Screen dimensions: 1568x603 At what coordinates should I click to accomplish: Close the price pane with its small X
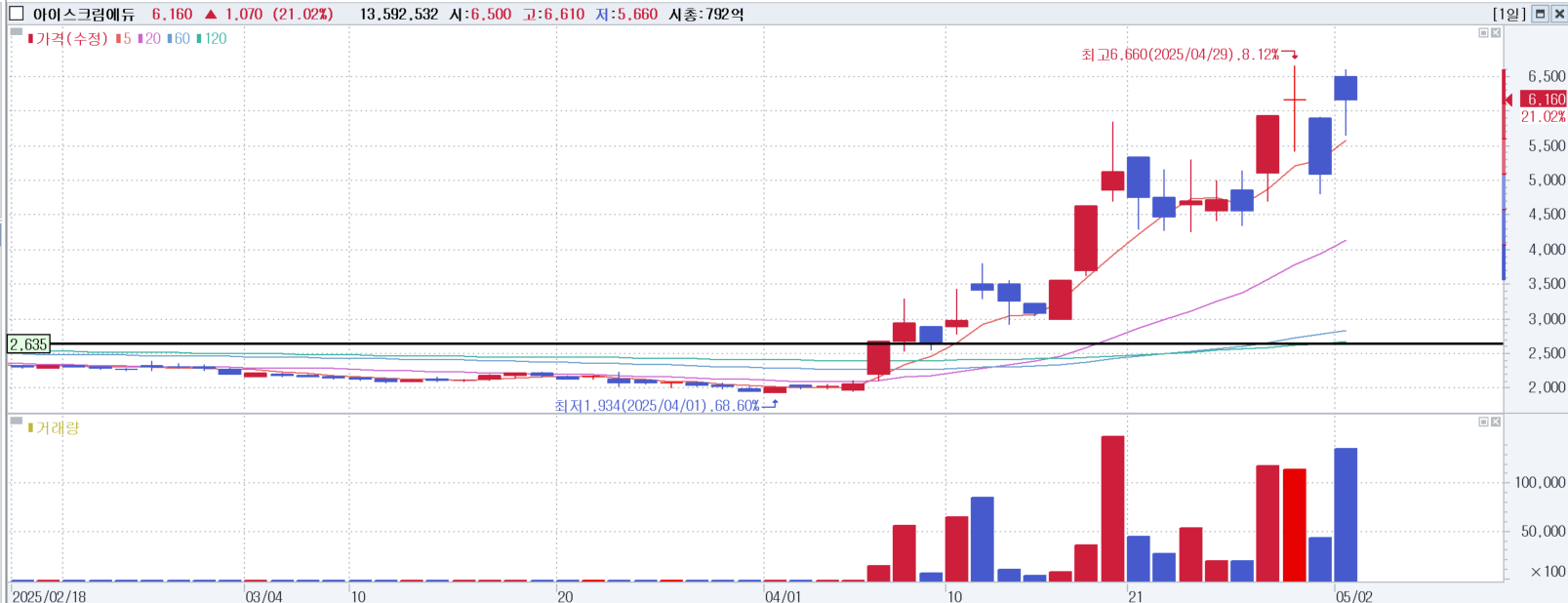[x=1496, y=33]
